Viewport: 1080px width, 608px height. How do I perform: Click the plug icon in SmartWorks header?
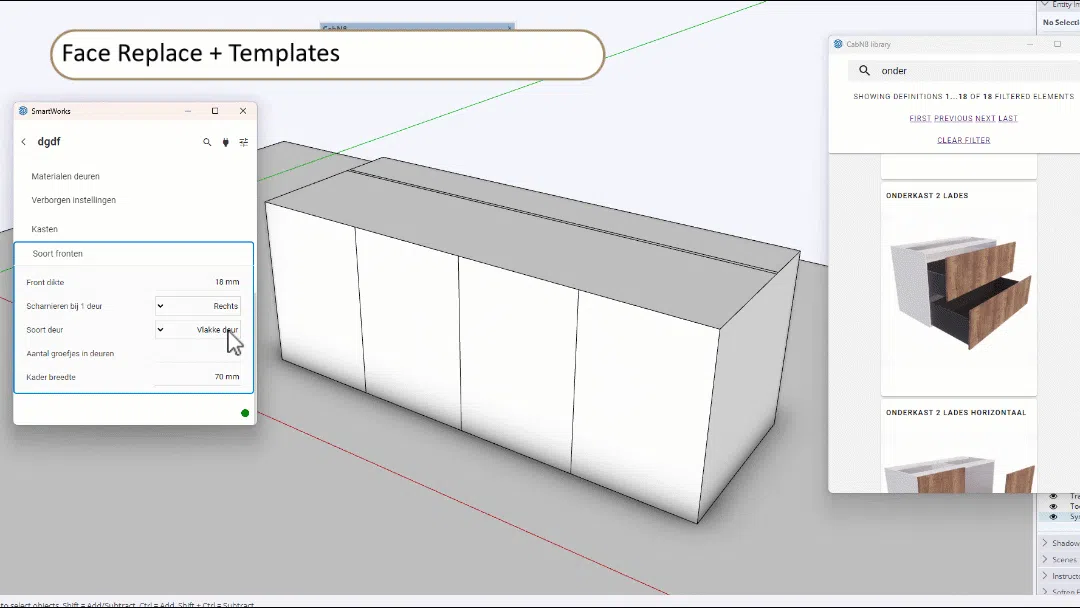click(x=225, y=142)
